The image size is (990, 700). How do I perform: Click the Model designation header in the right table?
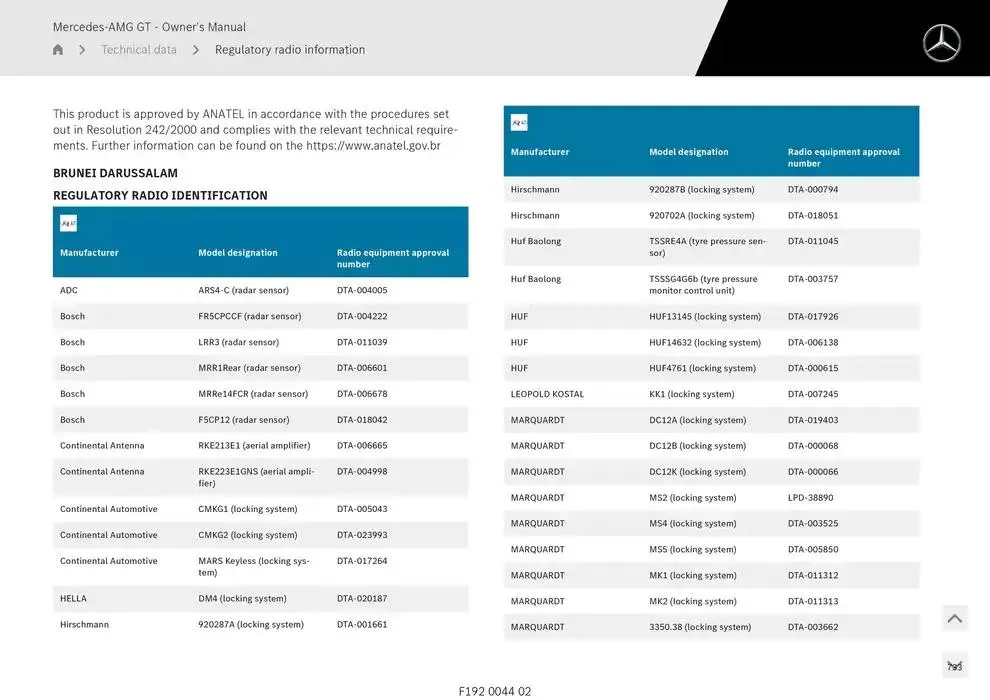coord(688,152)
